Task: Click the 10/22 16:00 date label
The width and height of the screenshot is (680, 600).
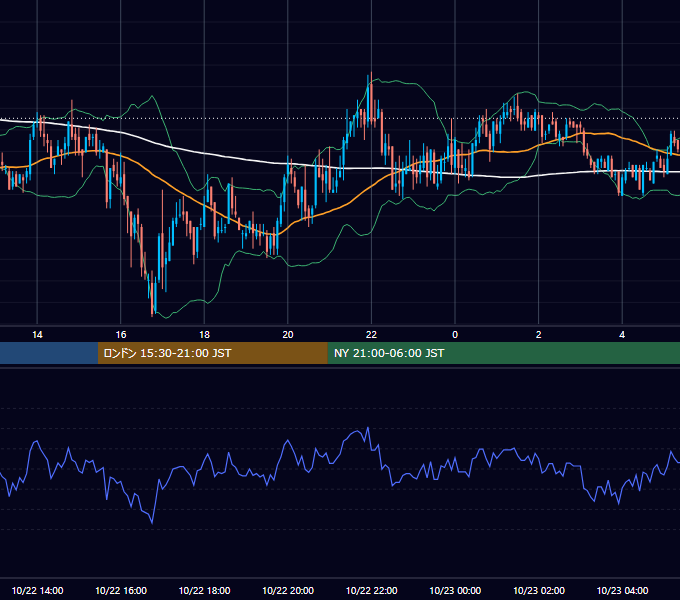Action: pyautogui.click(x=121, y=590)
